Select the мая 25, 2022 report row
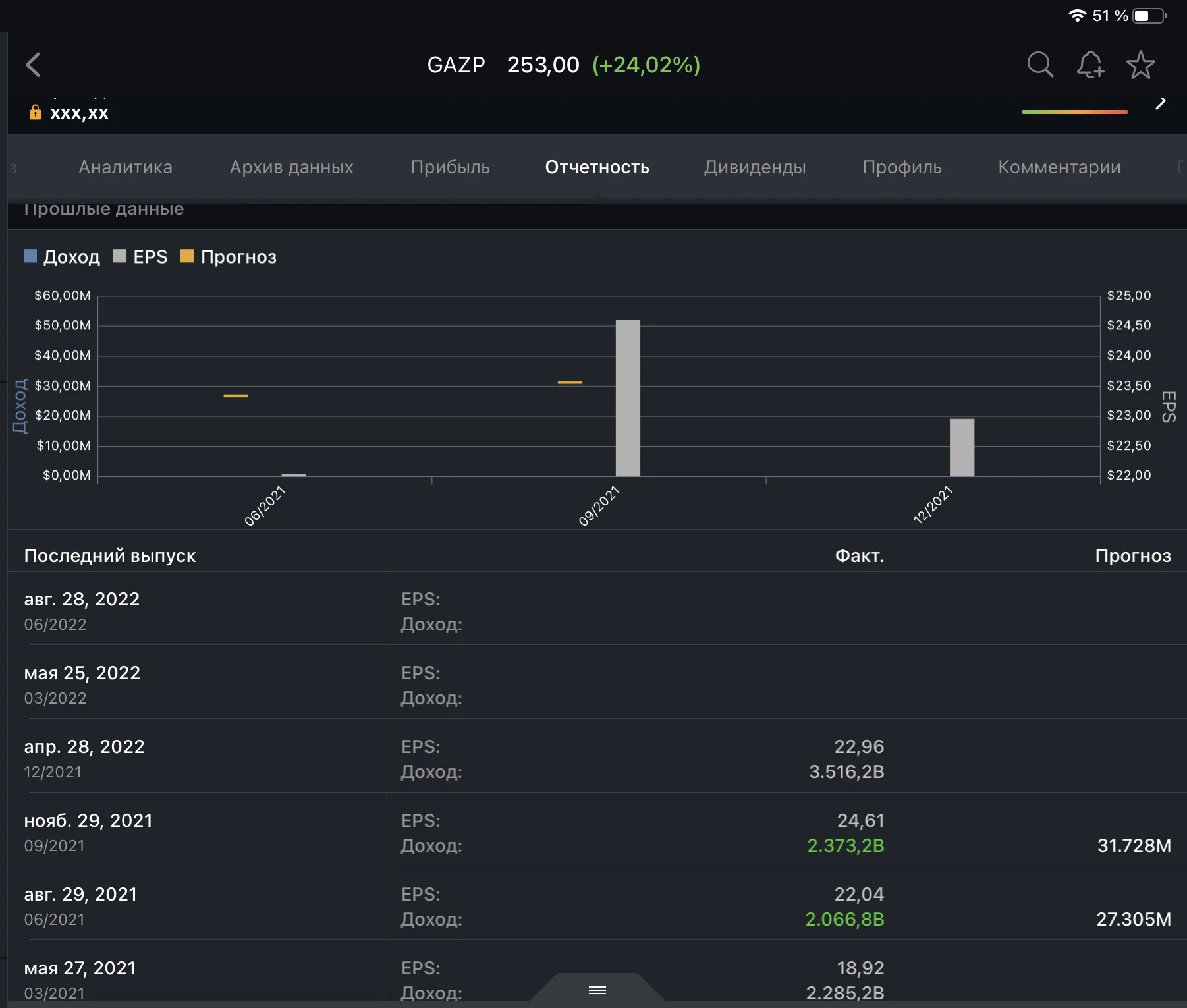This screenshot has width=1187, height=1008. point(597,682)
